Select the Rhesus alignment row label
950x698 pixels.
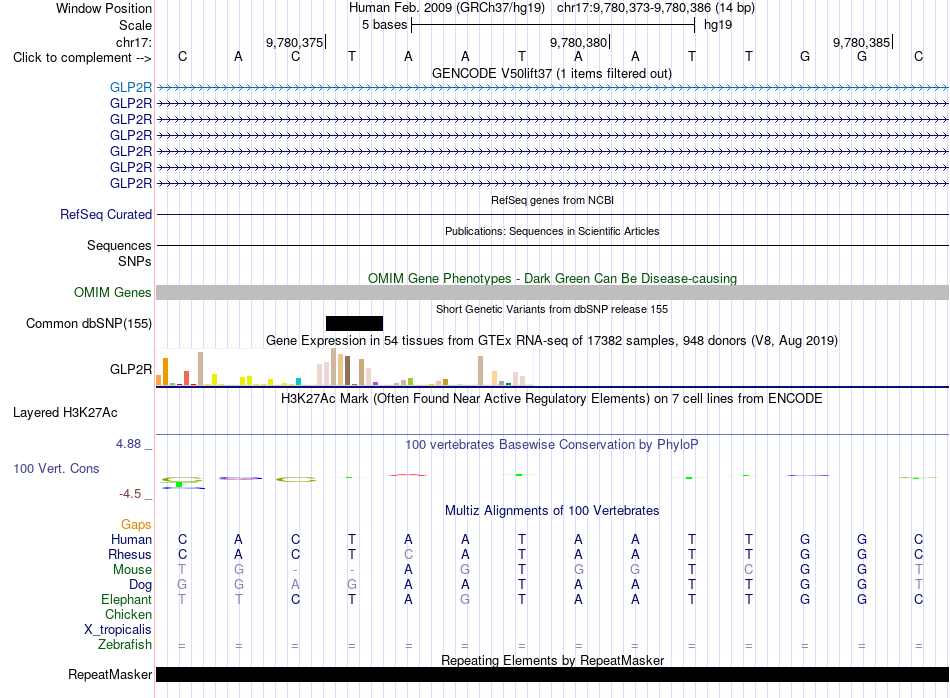tap(130, 555)
